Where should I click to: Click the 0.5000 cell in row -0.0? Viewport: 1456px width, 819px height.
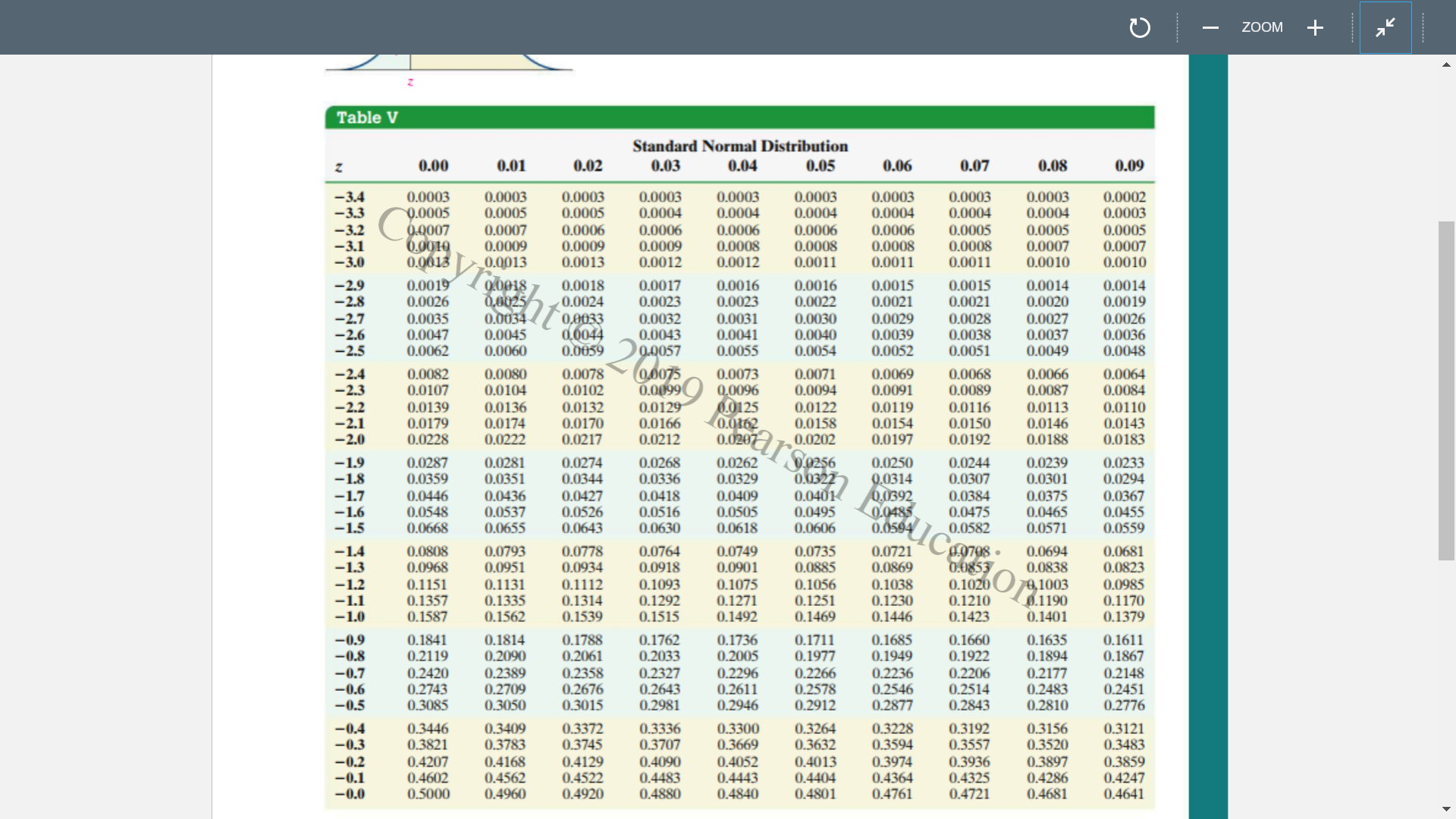[428, 794]
